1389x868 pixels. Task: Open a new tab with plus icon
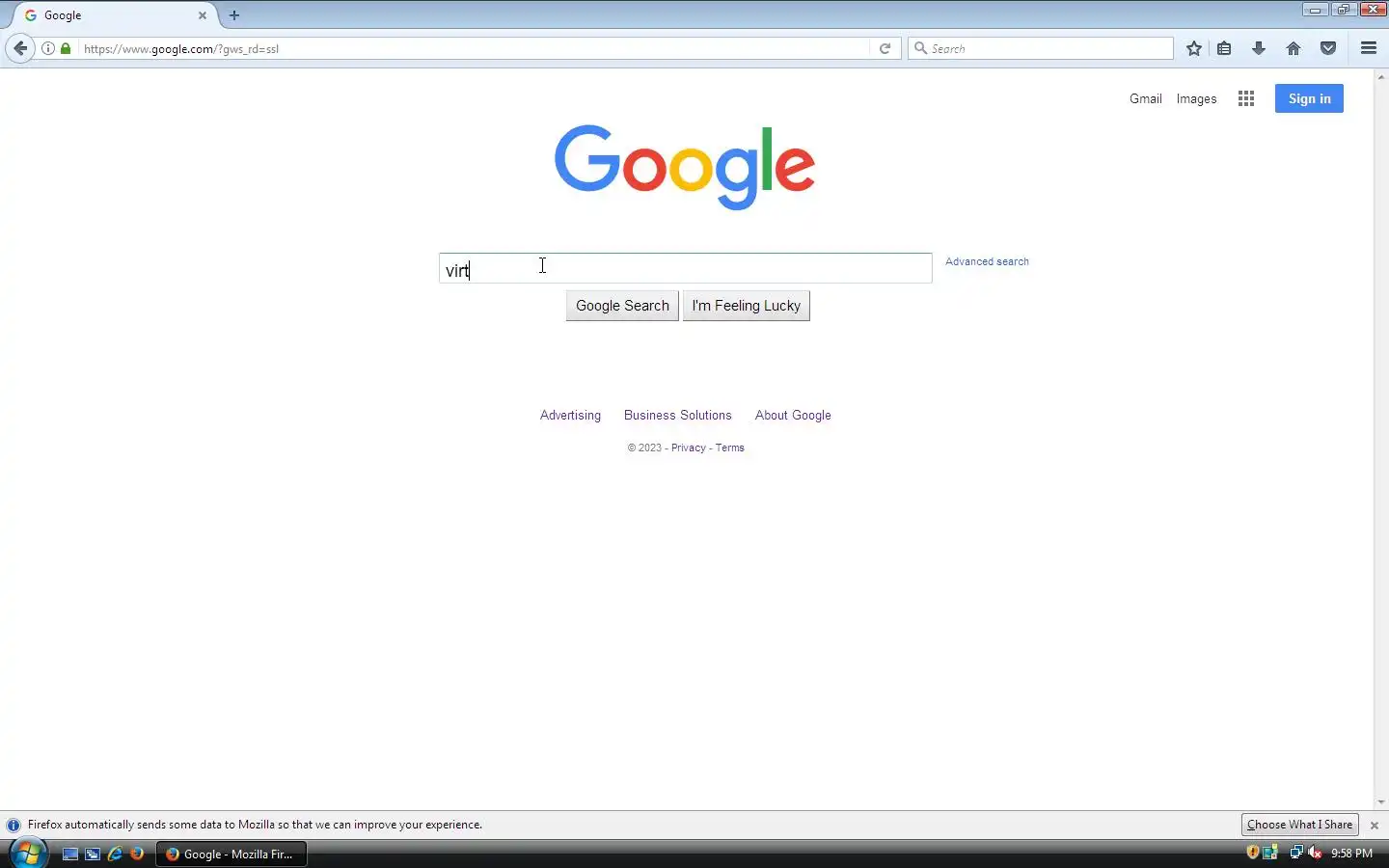(x=234, y=15)
